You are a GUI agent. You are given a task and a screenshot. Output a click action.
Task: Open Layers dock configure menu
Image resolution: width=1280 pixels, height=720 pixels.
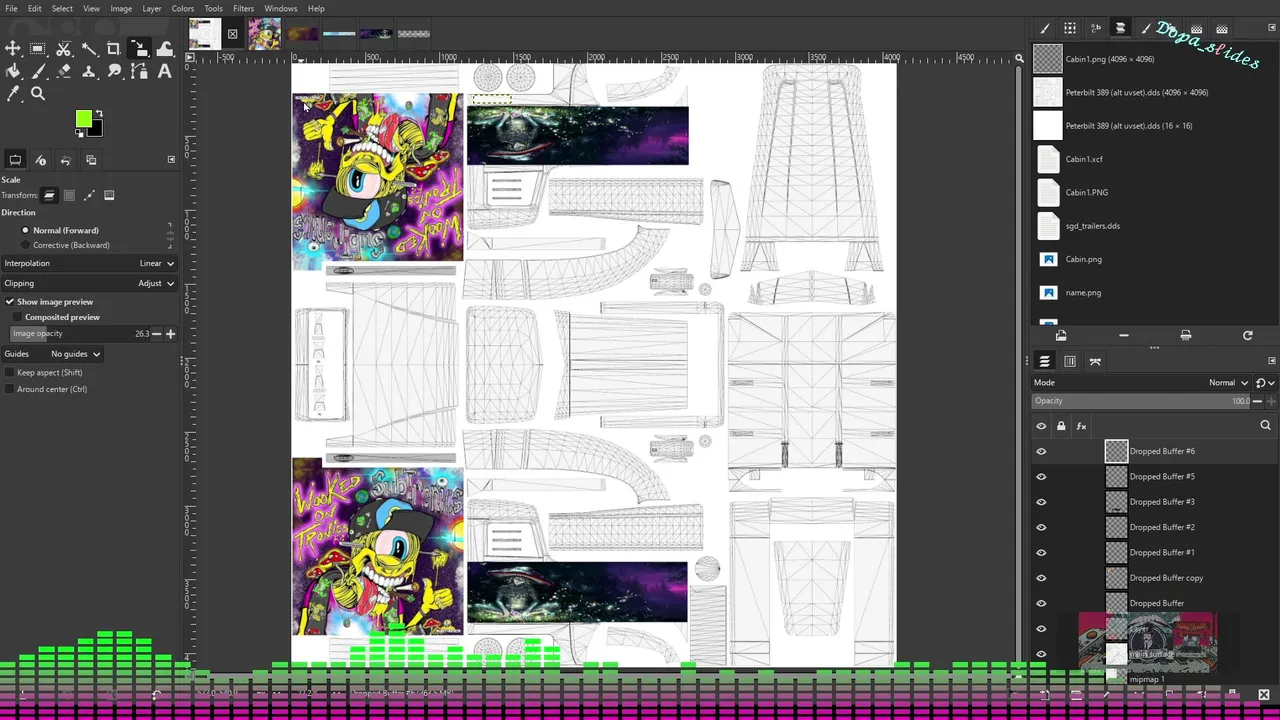[x=1272, y=361]
